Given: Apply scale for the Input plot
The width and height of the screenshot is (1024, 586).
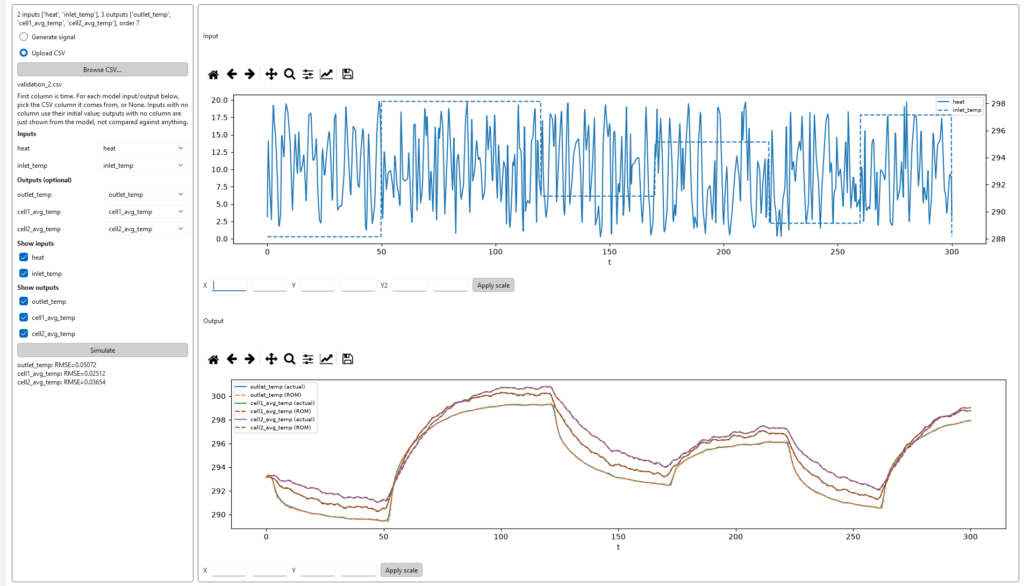Looking at the screenshot, I should point(493,285).
